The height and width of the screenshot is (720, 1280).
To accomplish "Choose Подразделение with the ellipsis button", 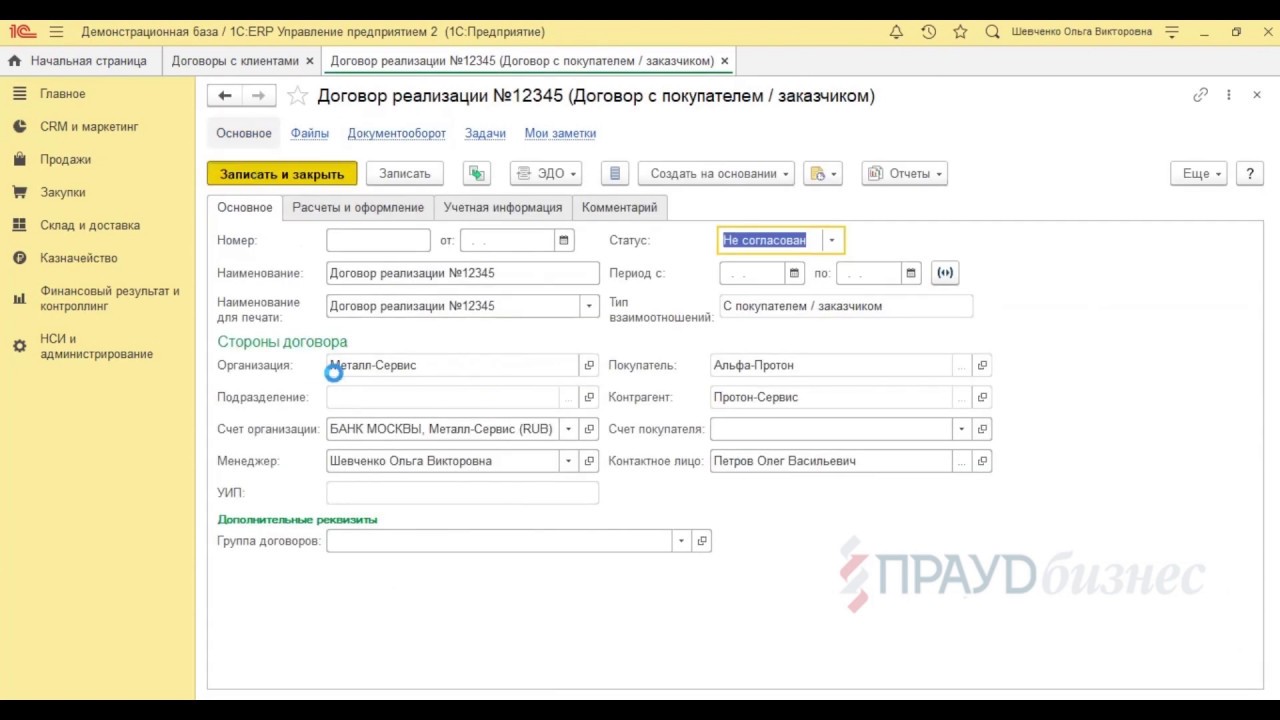I will pyautogui.click(x=569, y=397).
